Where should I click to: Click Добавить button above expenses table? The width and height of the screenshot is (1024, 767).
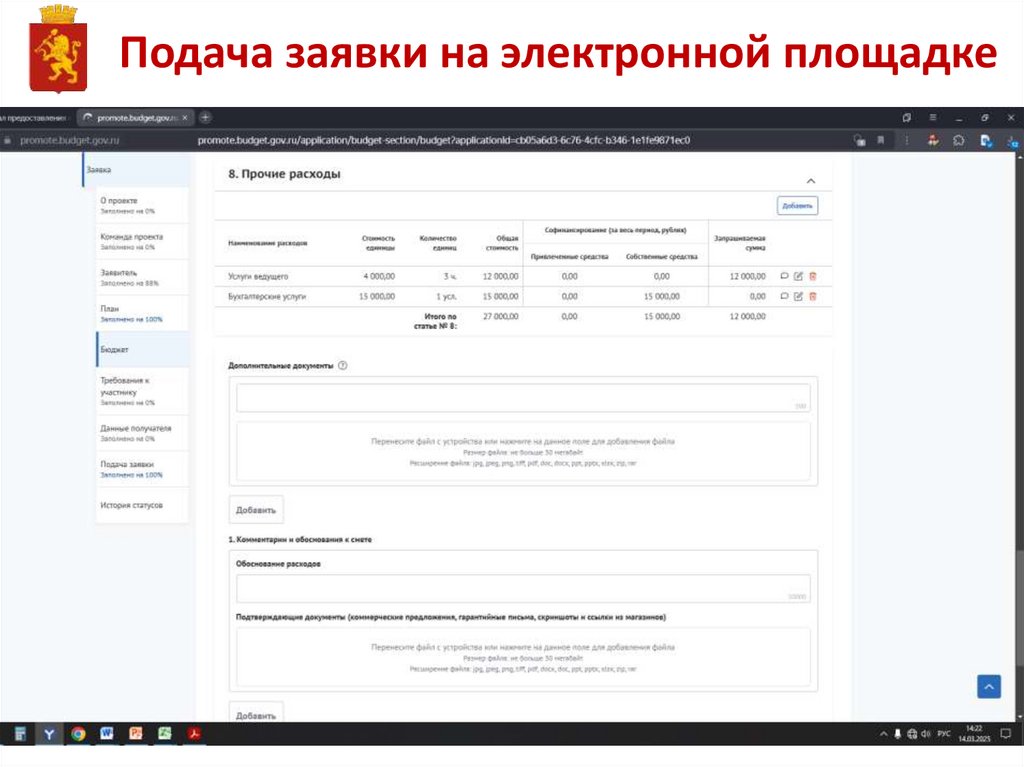797,206
